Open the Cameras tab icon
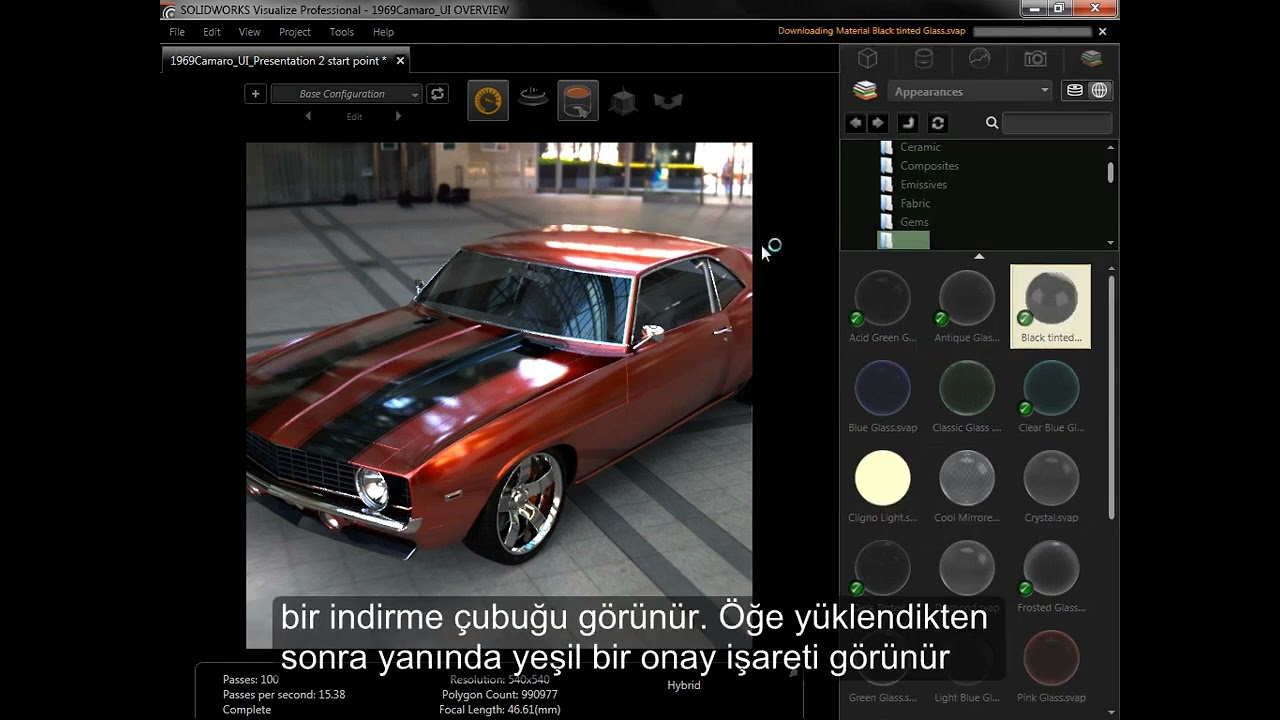The height and width of the screenshot is (720, 1280). pyautogui.click(x=1035, y=59)
